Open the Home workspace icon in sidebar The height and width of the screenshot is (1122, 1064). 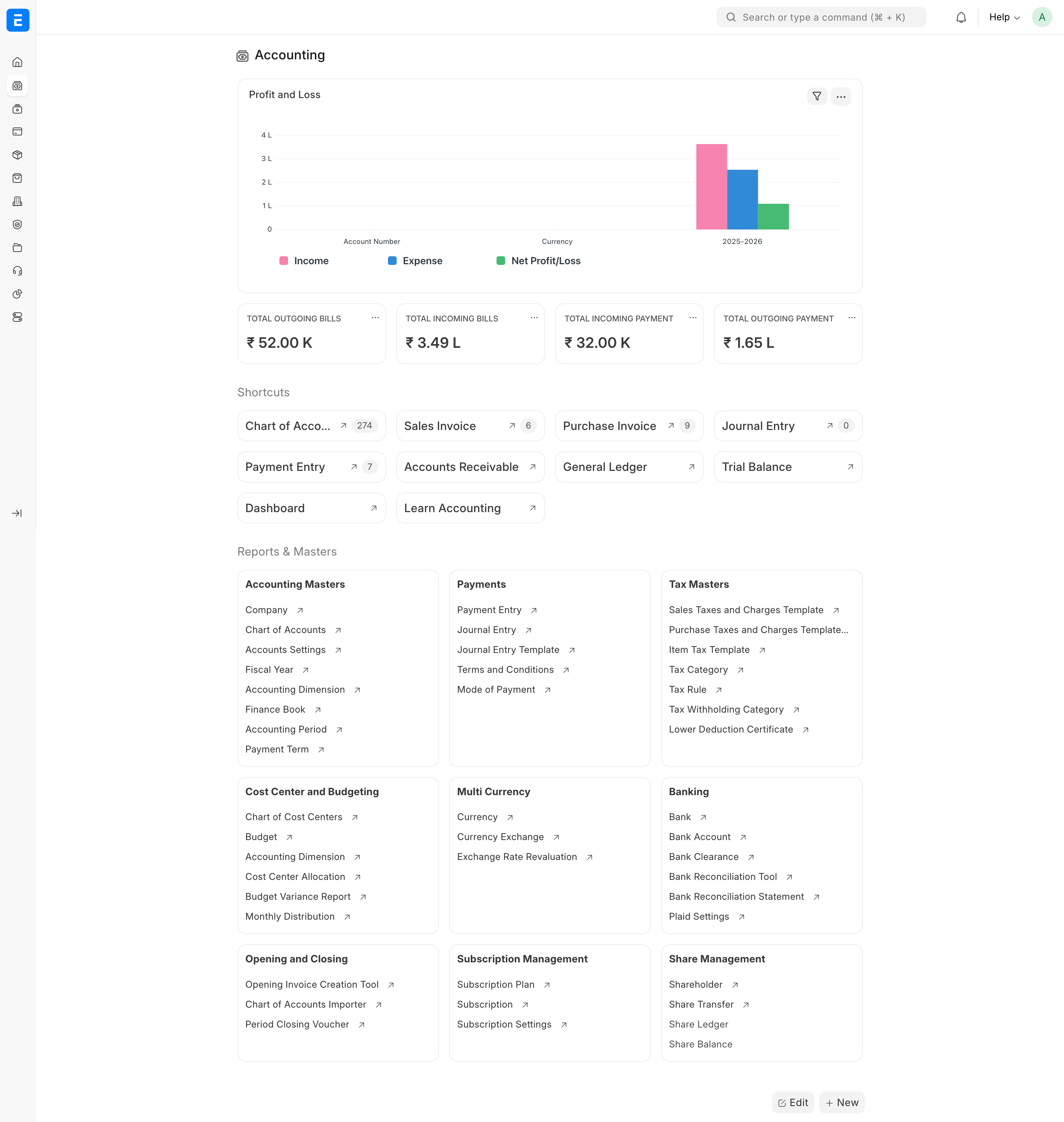[x=18, y=62]
